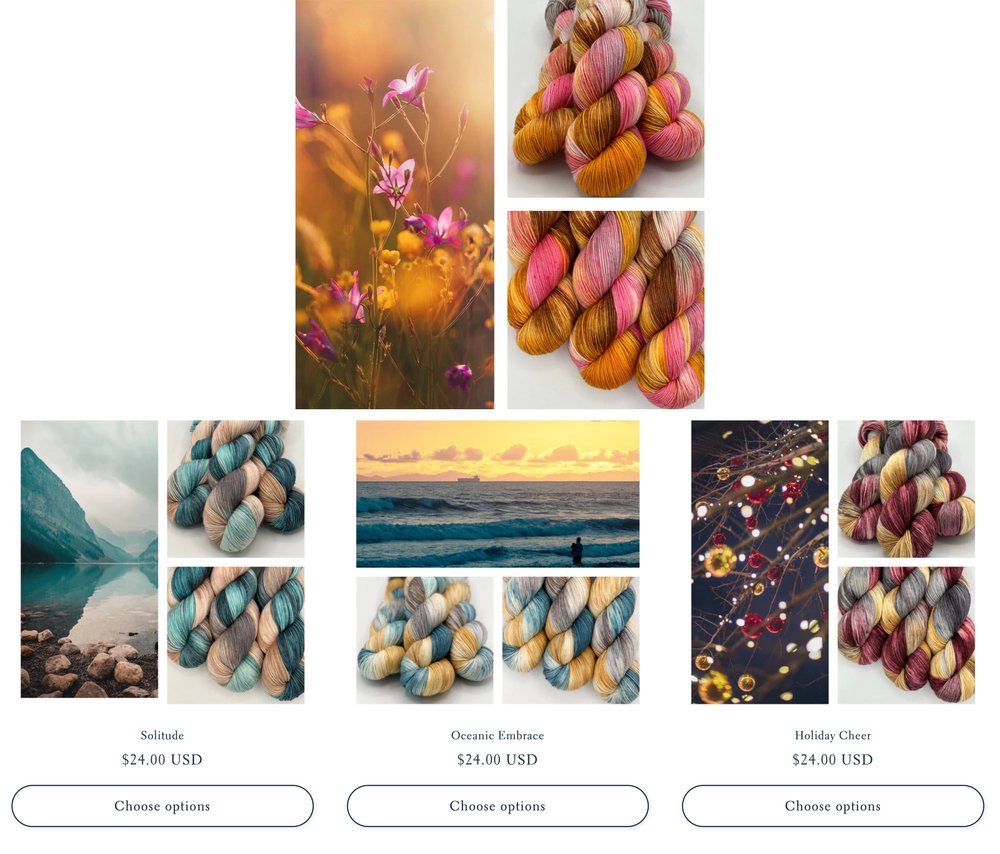Click Choose options under Oceanic Embrace

pyautogui.click(x=497, y=806)
